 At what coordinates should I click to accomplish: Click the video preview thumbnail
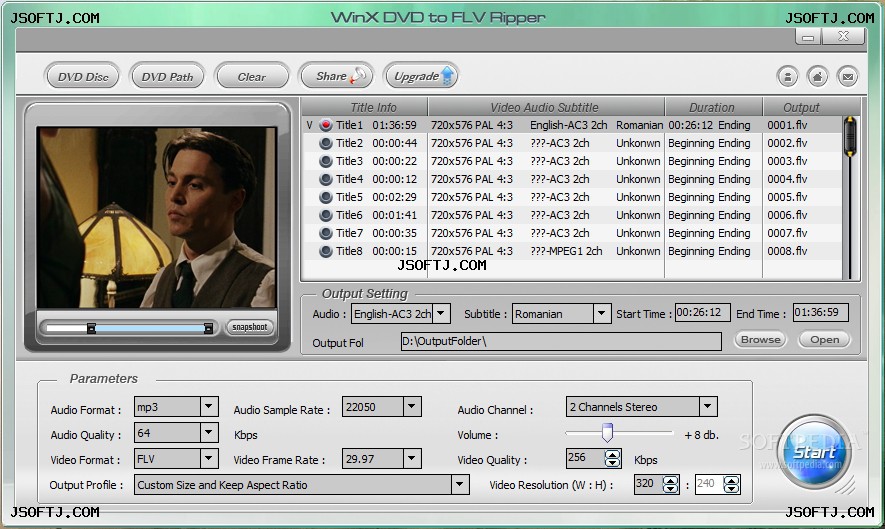click(156, 217)
